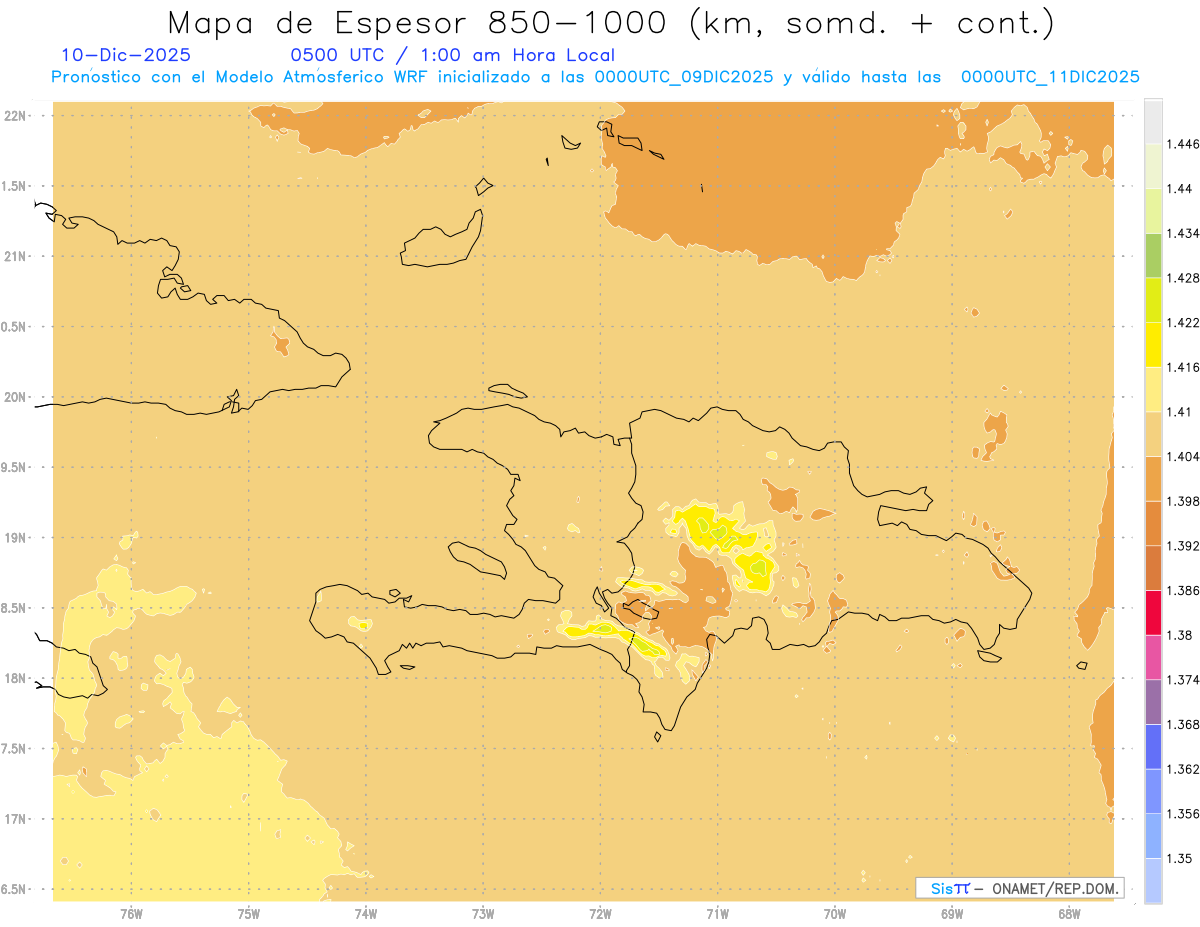Click the legend value '1.44'
The image size is (1200, 927).
[1181, 188]
